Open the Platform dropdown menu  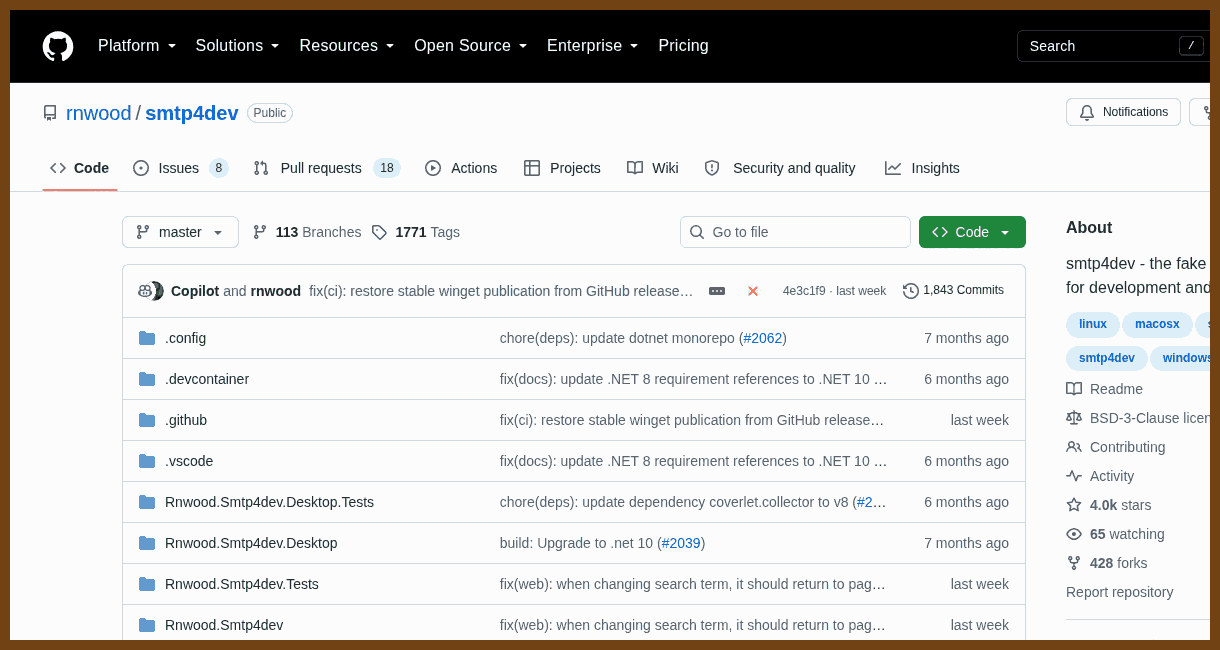pos(137,46)
